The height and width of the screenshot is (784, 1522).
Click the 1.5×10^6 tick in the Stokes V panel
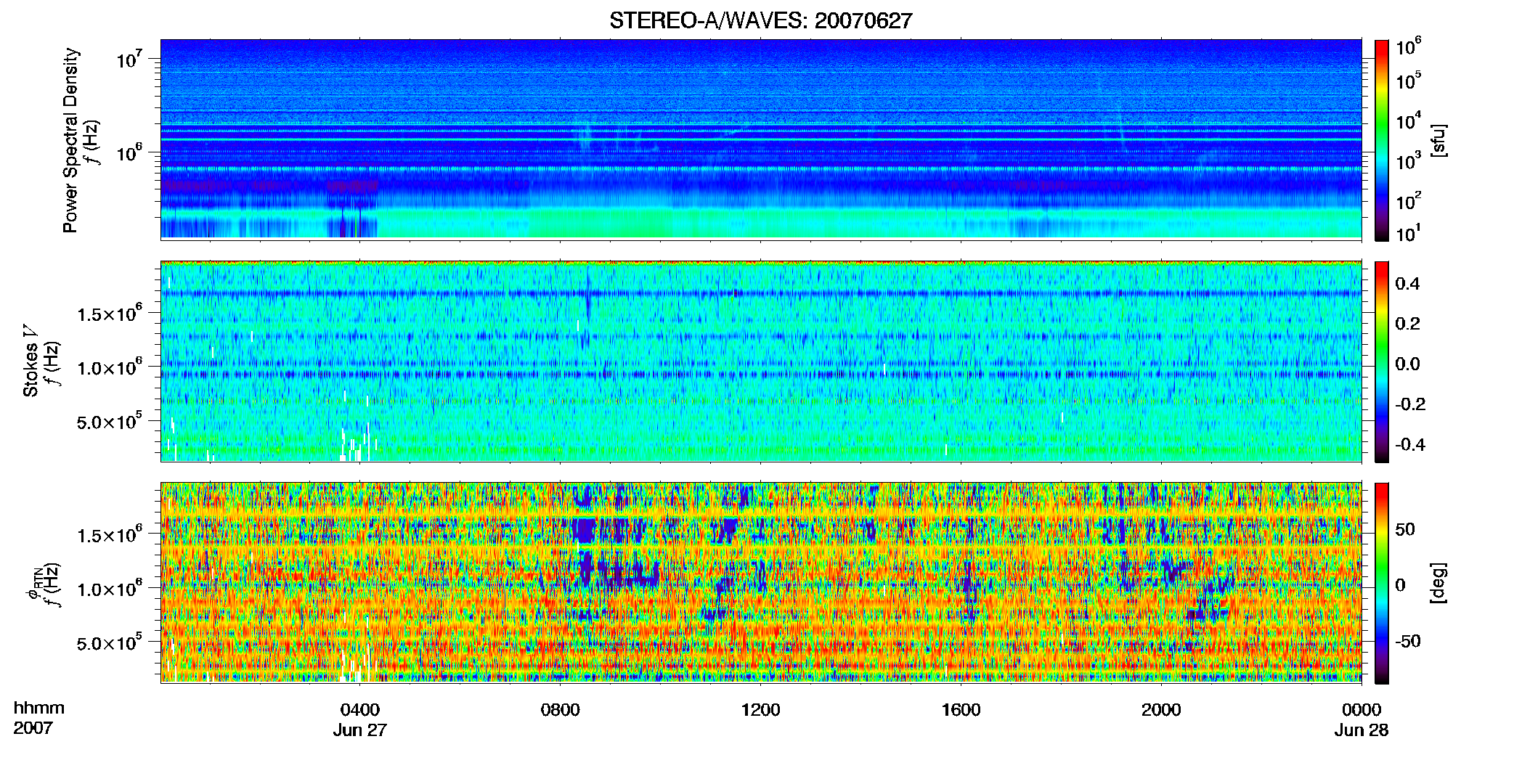(110, 313)
